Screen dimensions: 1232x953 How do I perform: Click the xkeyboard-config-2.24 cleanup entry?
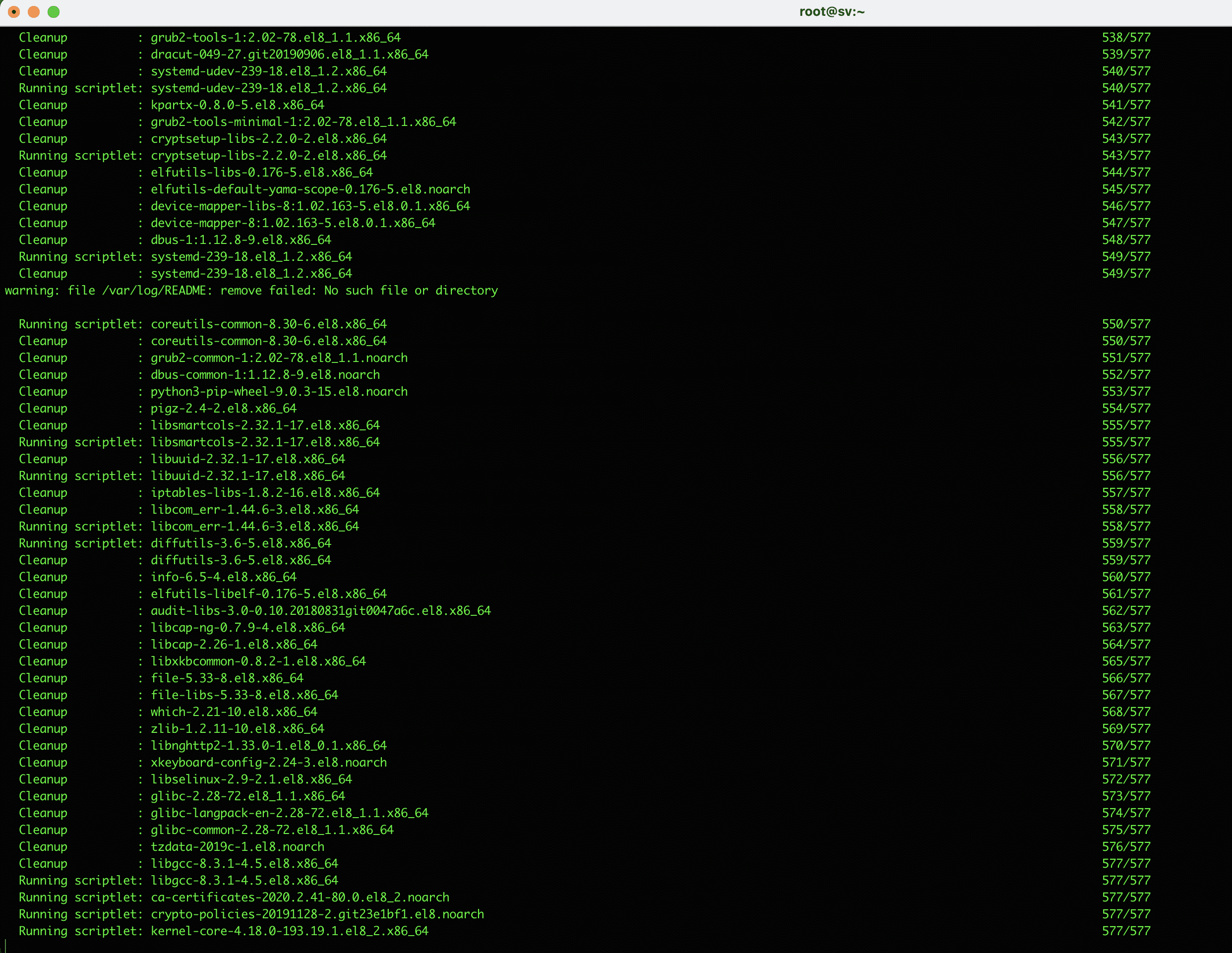click(x=202, y=762)
